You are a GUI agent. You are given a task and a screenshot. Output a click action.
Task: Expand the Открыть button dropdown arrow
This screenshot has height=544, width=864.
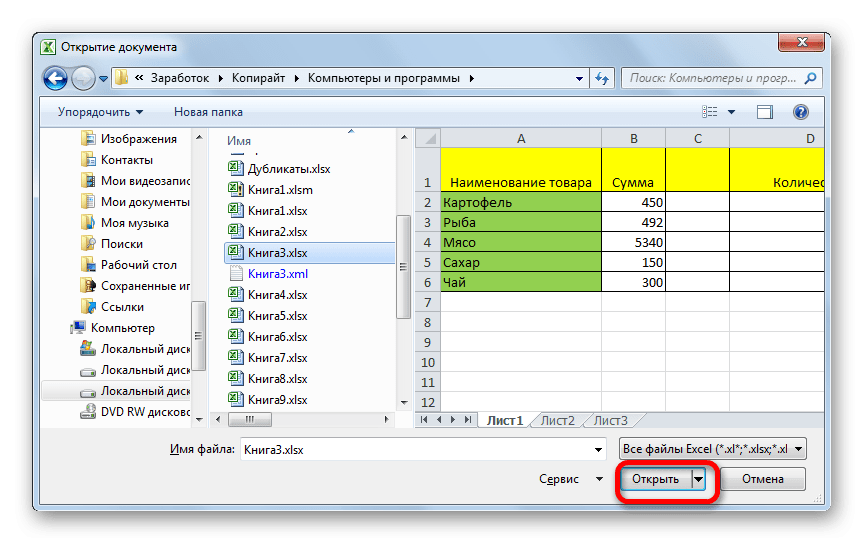698,479
